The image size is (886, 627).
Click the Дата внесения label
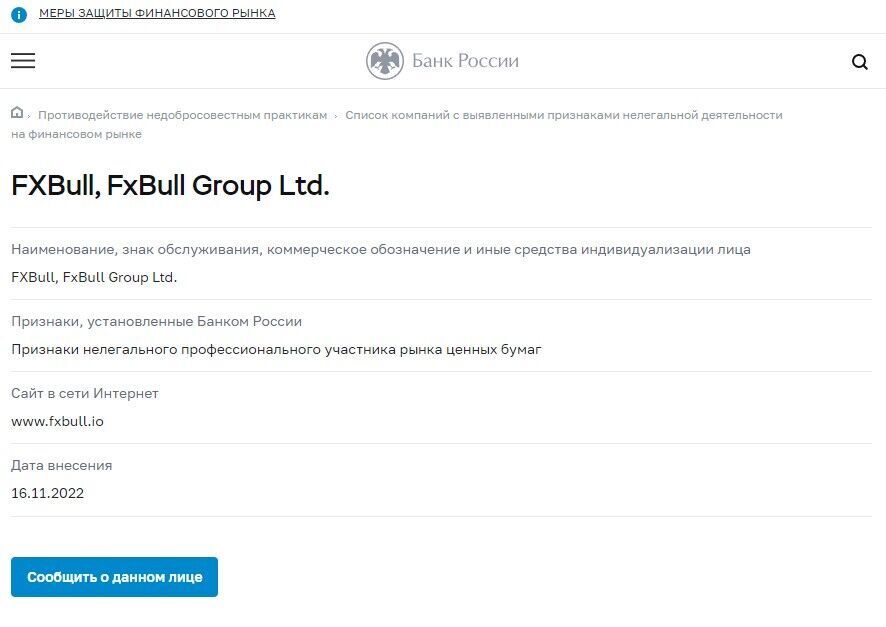tap(62, 465)
